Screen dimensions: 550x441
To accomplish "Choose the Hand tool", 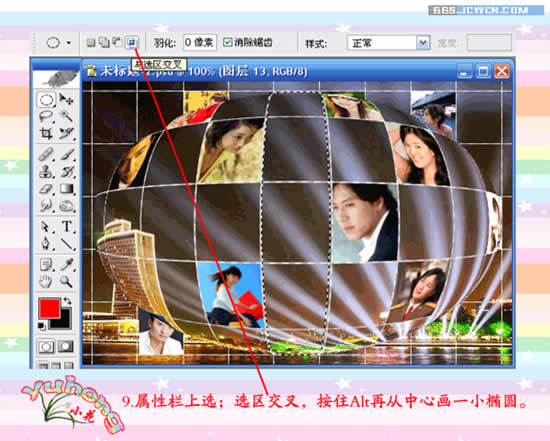I will coord(46,281).
